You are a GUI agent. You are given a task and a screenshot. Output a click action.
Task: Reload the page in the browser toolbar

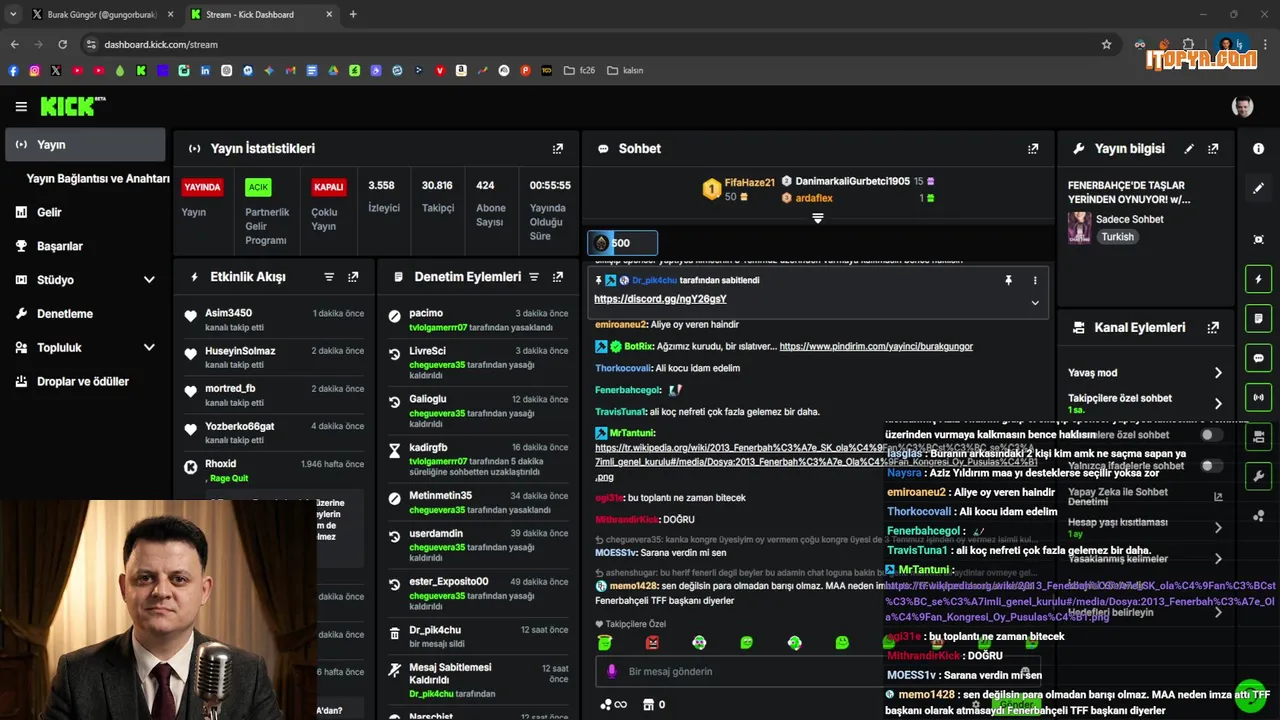(x=62, y=44)
